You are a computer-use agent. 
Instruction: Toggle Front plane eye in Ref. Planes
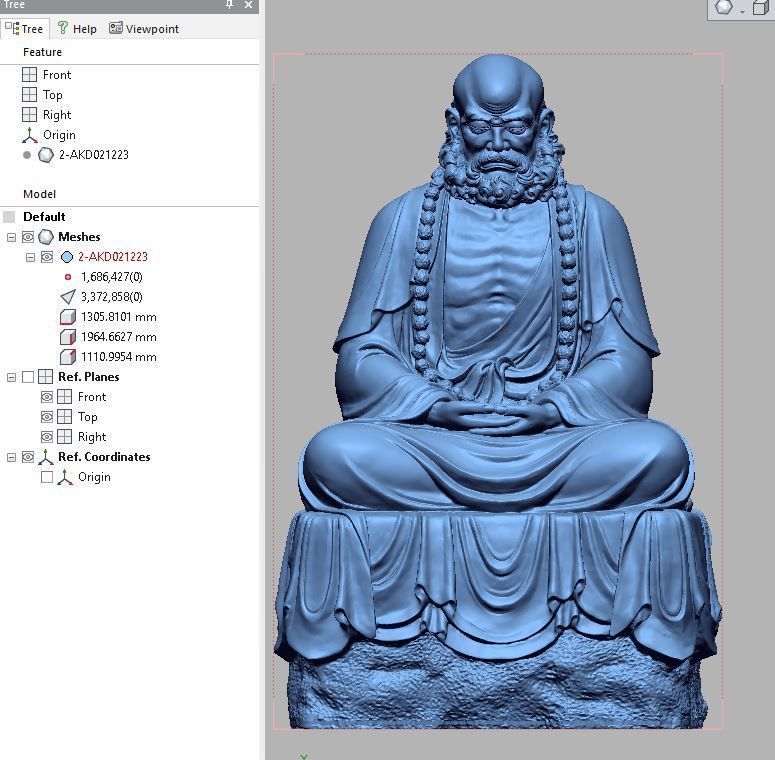47,397
